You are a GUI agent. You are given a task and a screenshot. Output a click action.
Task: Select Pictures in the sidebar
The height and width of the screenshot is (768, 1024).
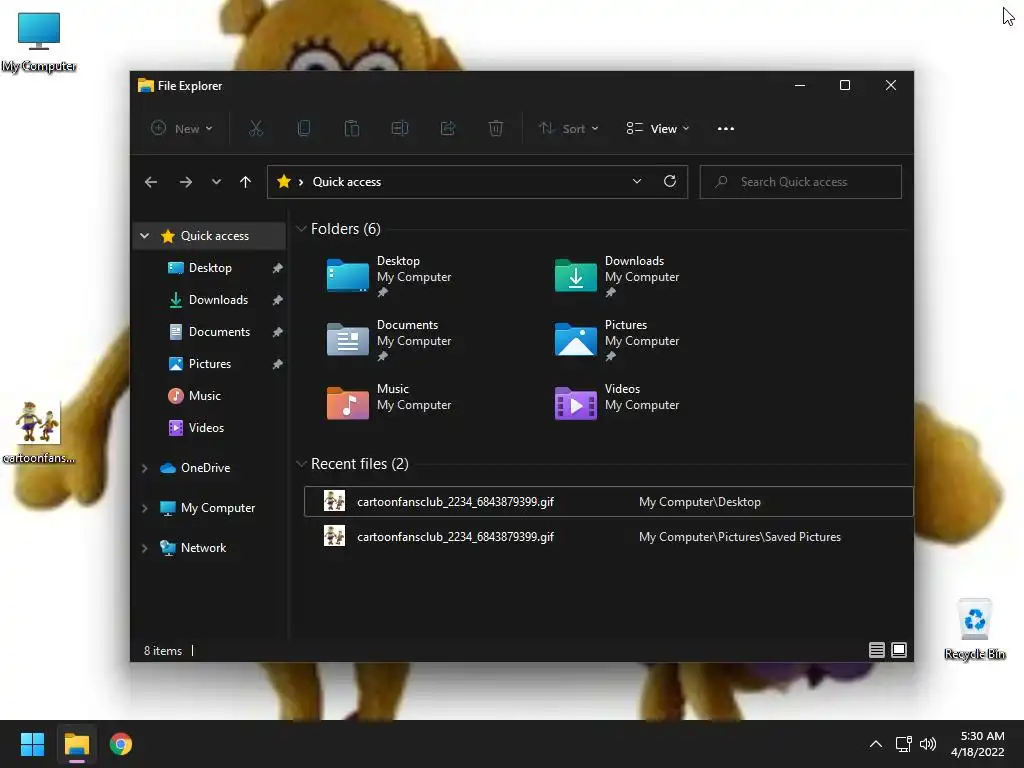[x=210, y=364]
